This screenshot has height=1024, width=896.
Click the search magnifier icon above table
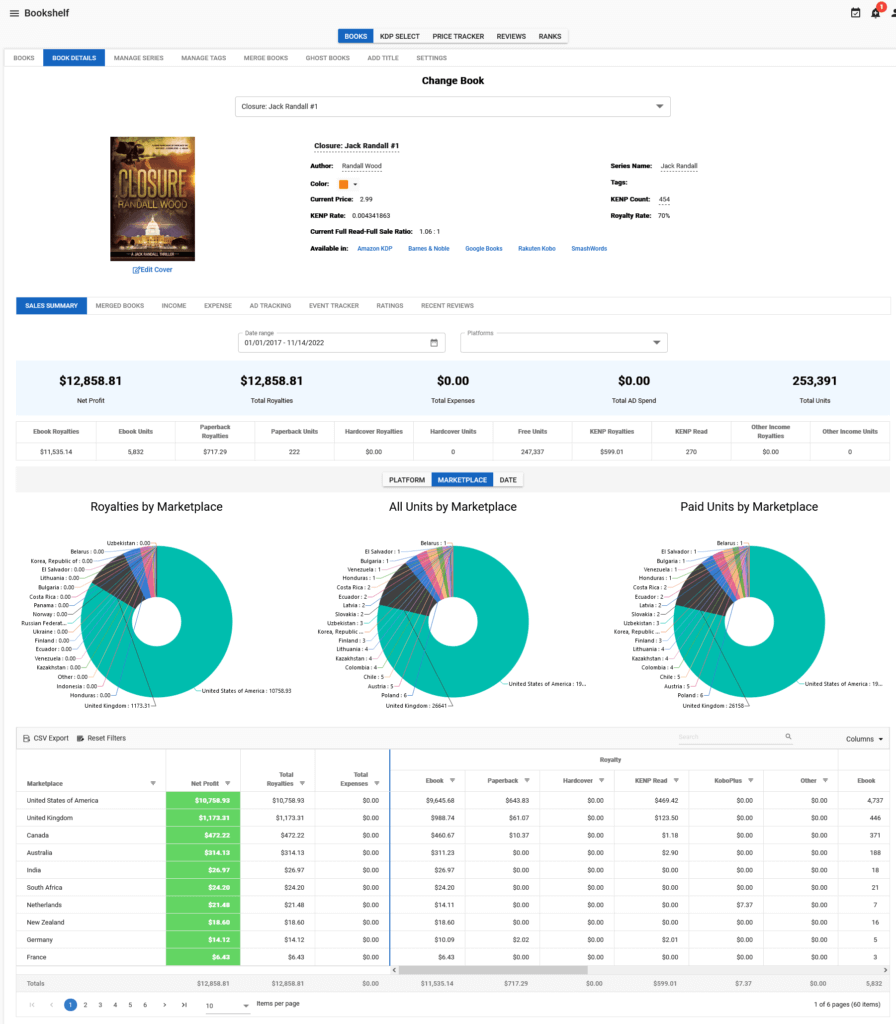coord(788,737)
